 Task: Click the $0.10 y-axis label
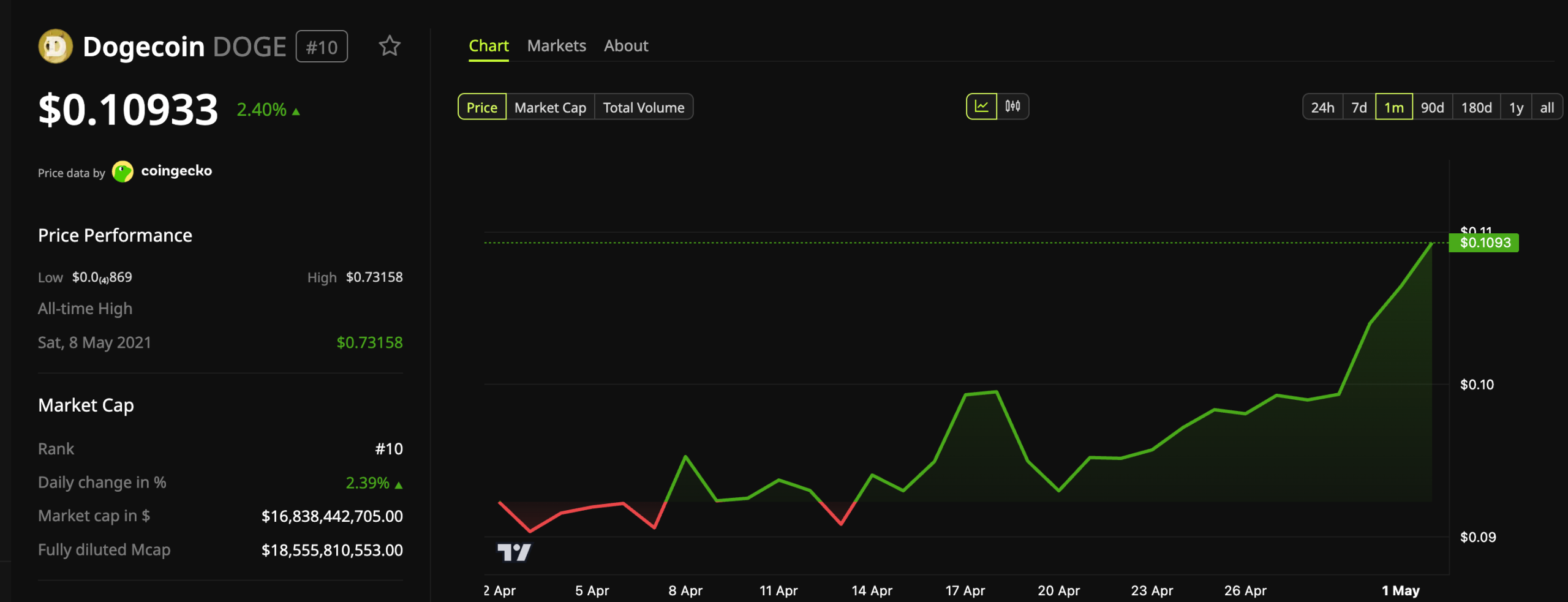[1477, 385]
